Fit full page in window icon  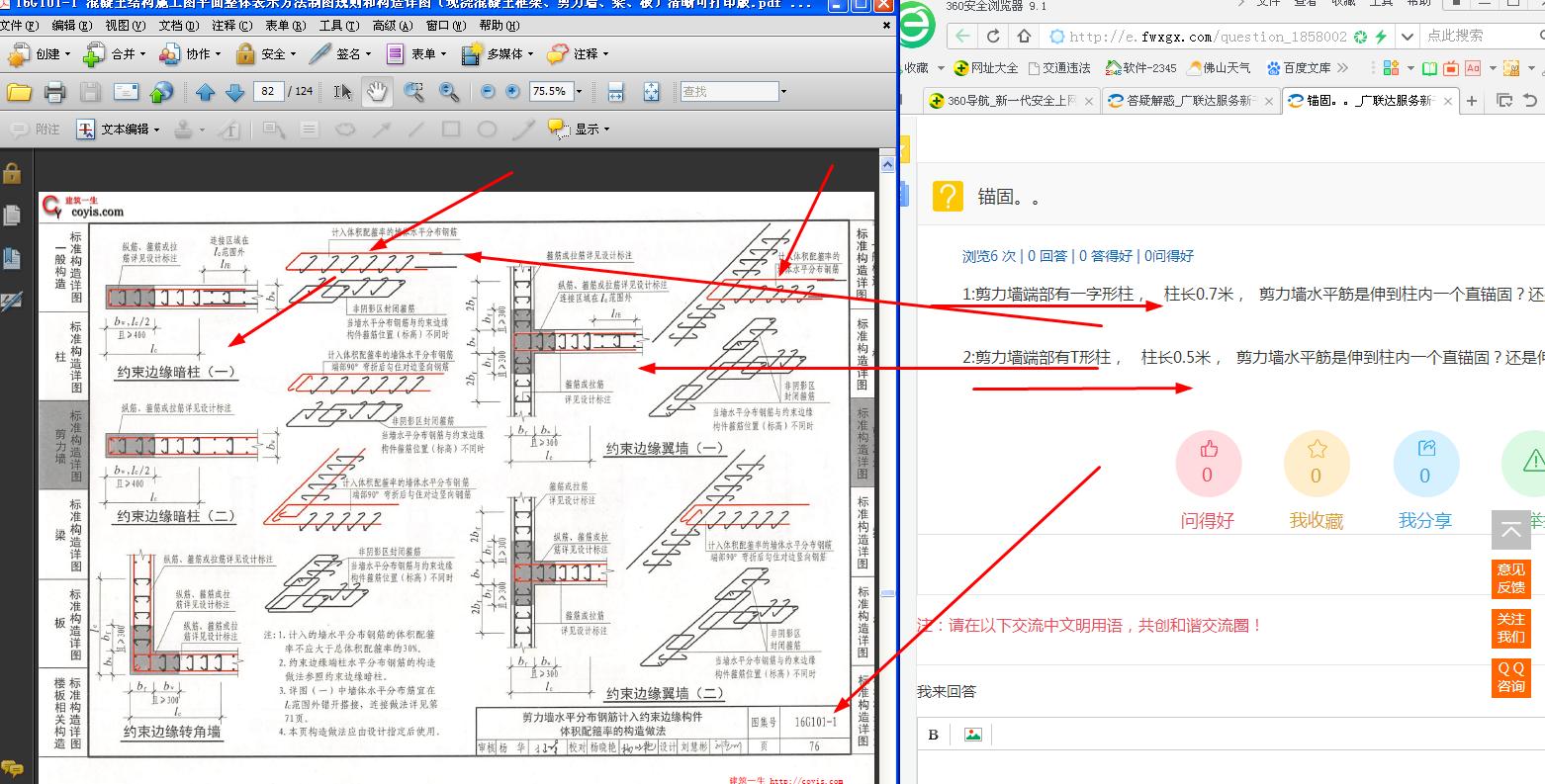[x=651, y=92]
